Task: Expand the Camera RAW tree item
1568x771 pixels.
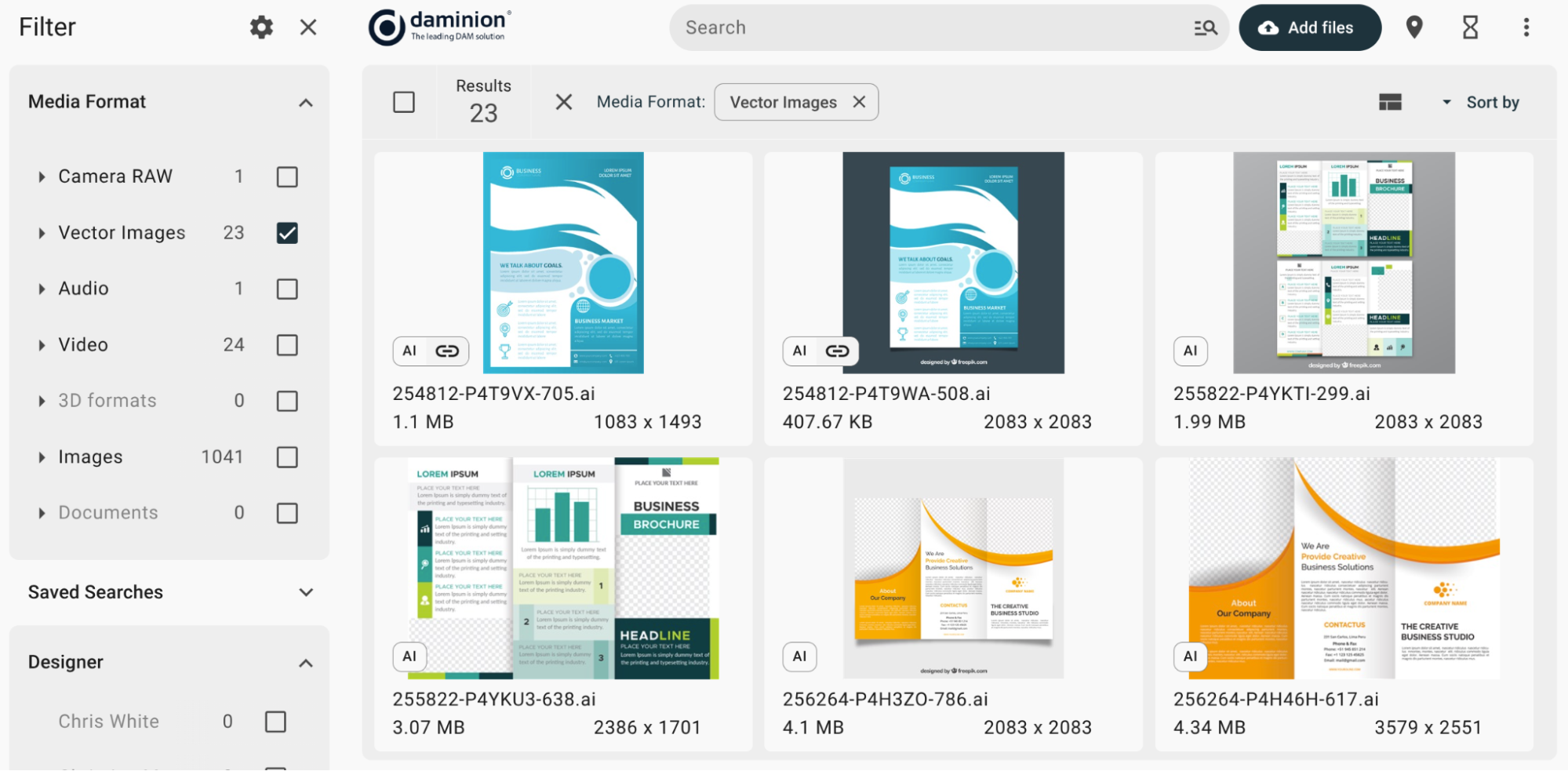Action: [42, 177]
